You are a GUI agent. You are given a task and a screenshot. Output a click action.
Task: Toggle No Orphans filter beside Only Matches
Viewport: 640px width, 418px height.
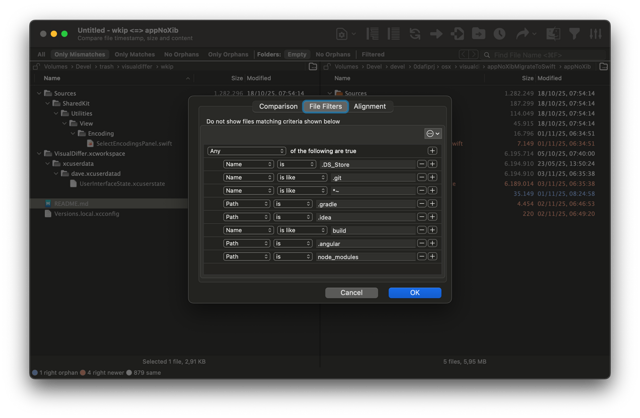click(181, 54)
